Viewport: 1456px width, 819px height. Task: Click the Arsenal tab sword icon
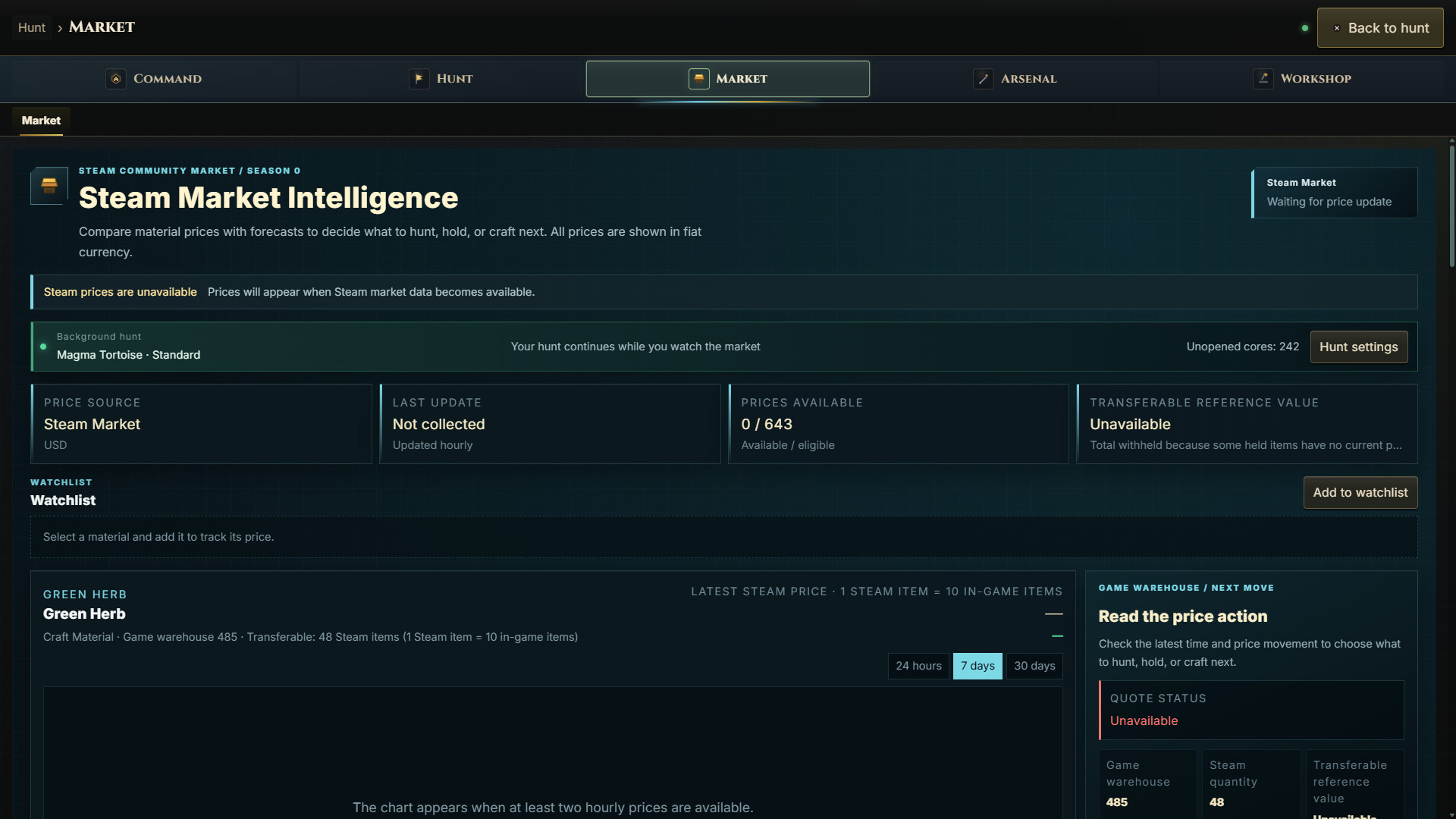tap(984, 79)
